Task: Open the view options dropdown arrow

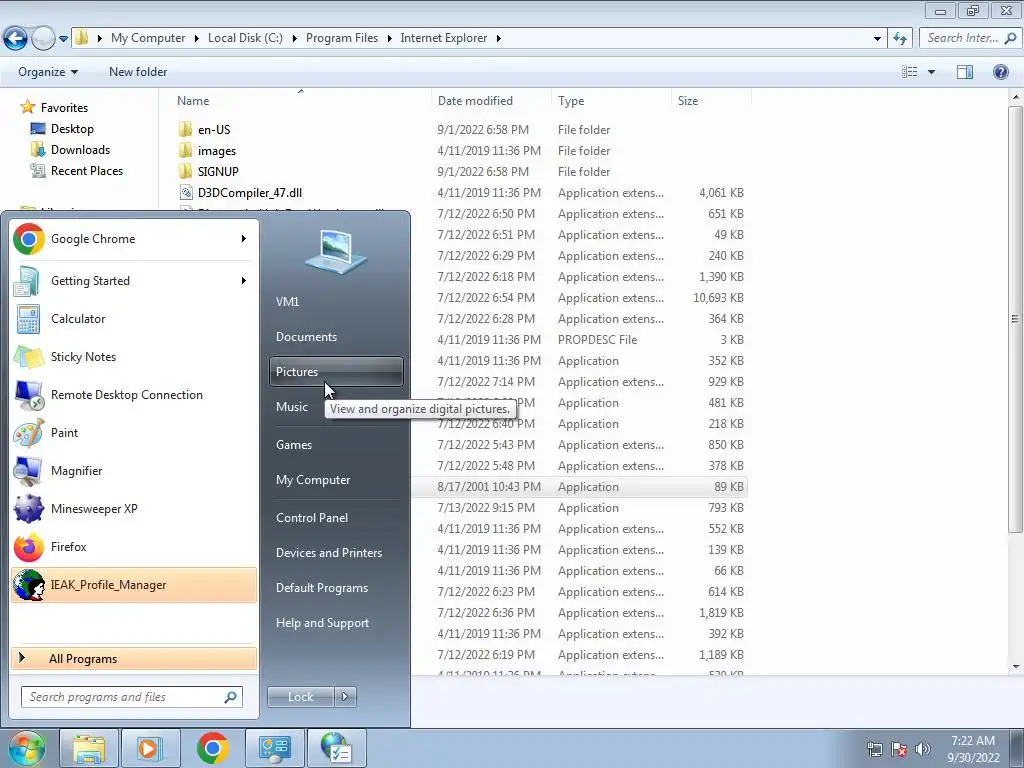Action: click(x=931, y=72)
